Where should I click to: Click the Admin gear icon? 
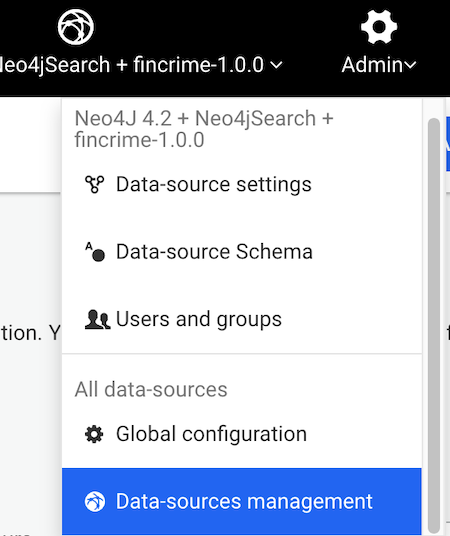click(379, 27)
